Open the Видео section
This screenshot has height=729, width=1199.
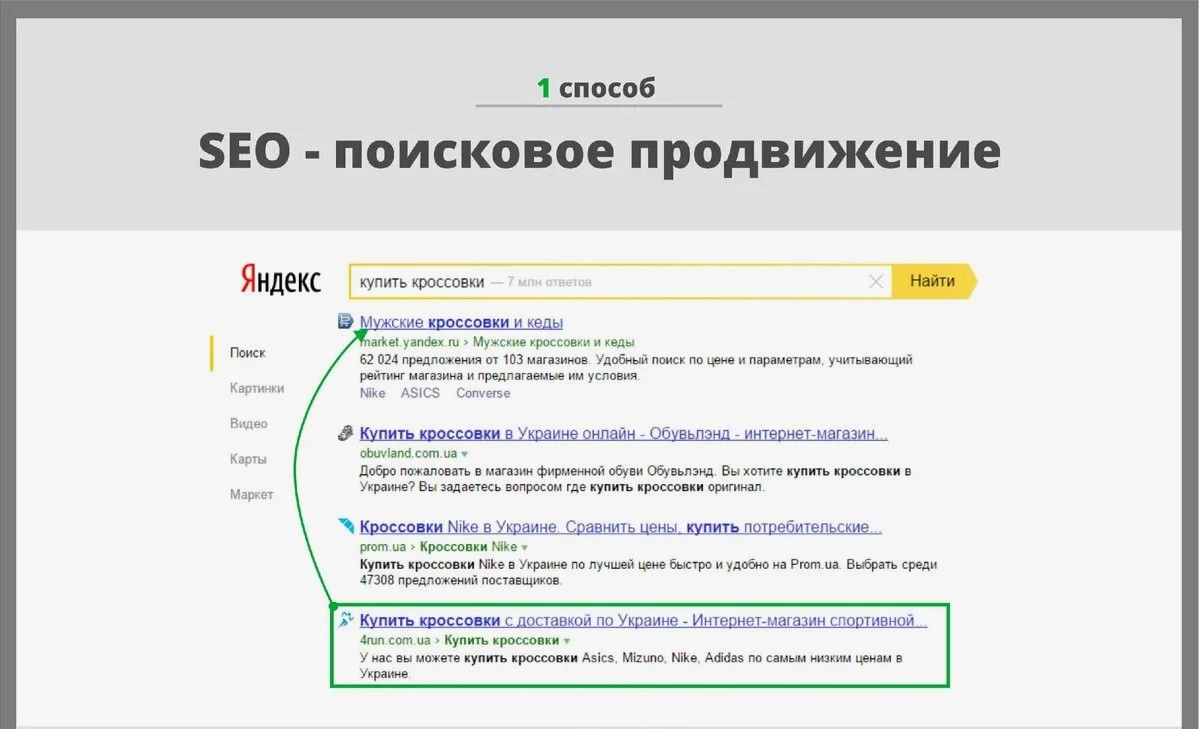tap(249, 423)
